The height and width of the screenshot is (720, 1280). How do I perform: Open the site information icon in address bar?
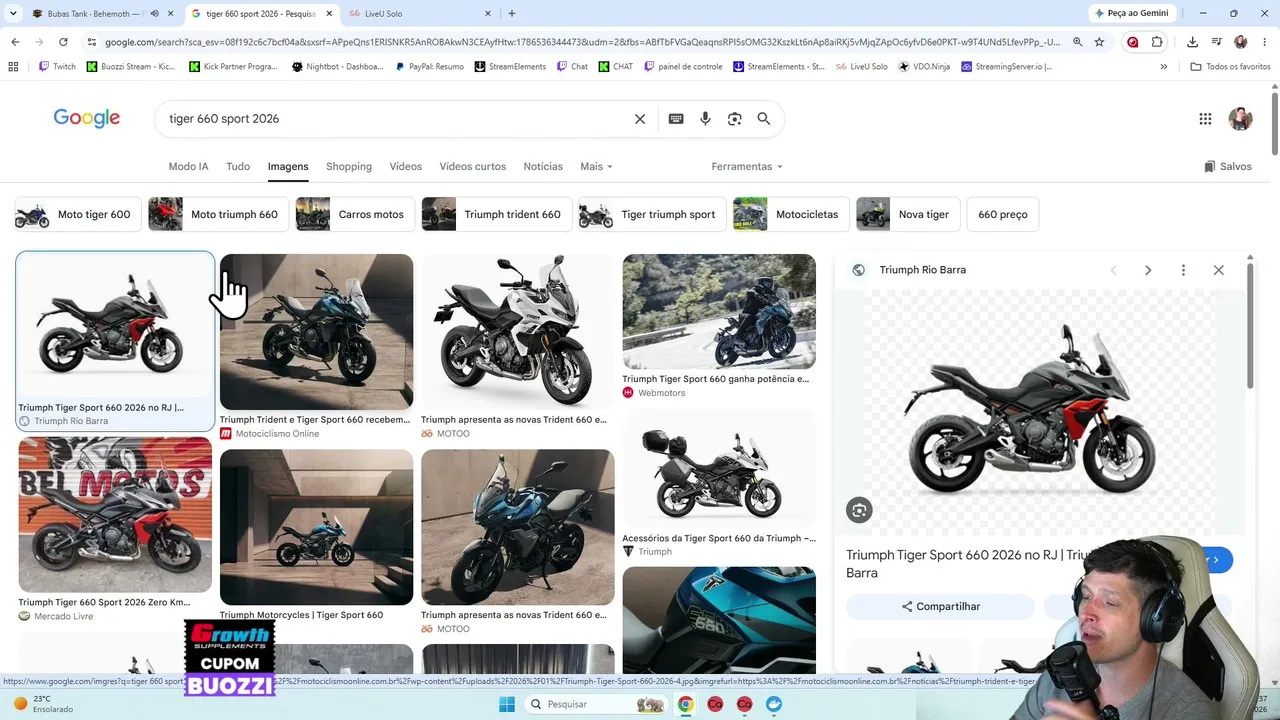click(92, 42)
